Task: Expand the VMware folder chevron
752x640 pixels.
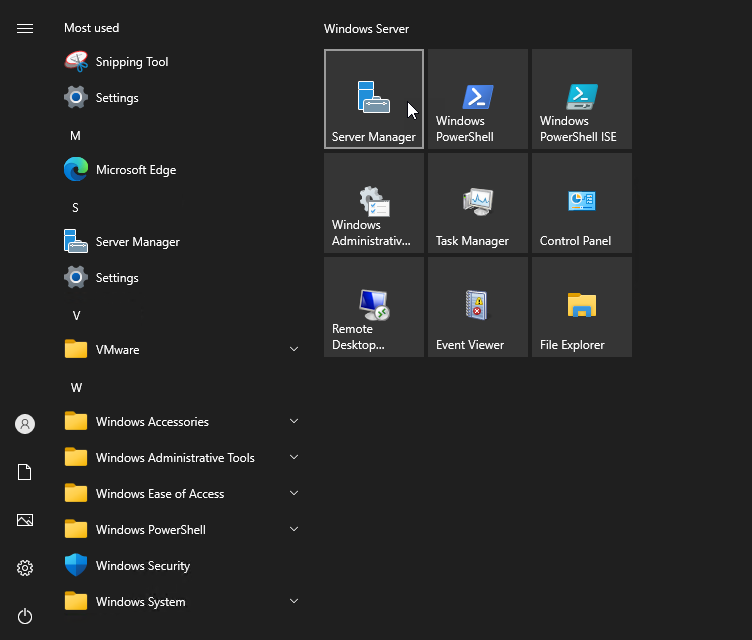Action: point(294,349)
